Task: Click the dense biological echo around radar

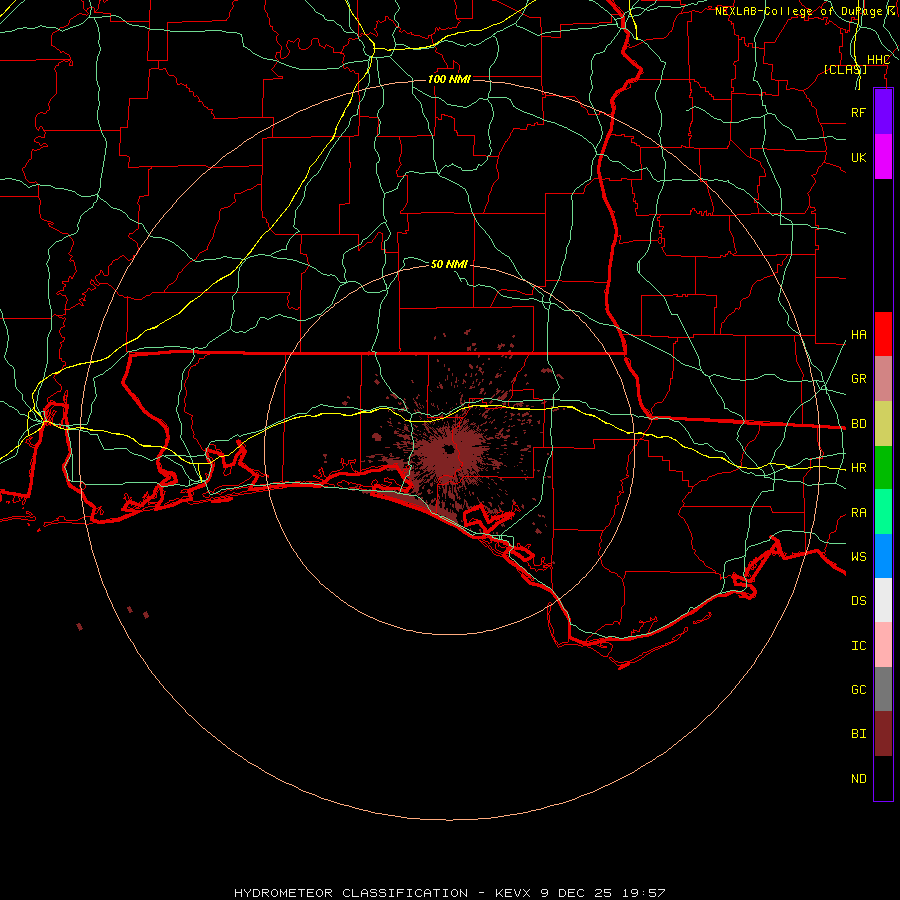Action: point(449,451)
